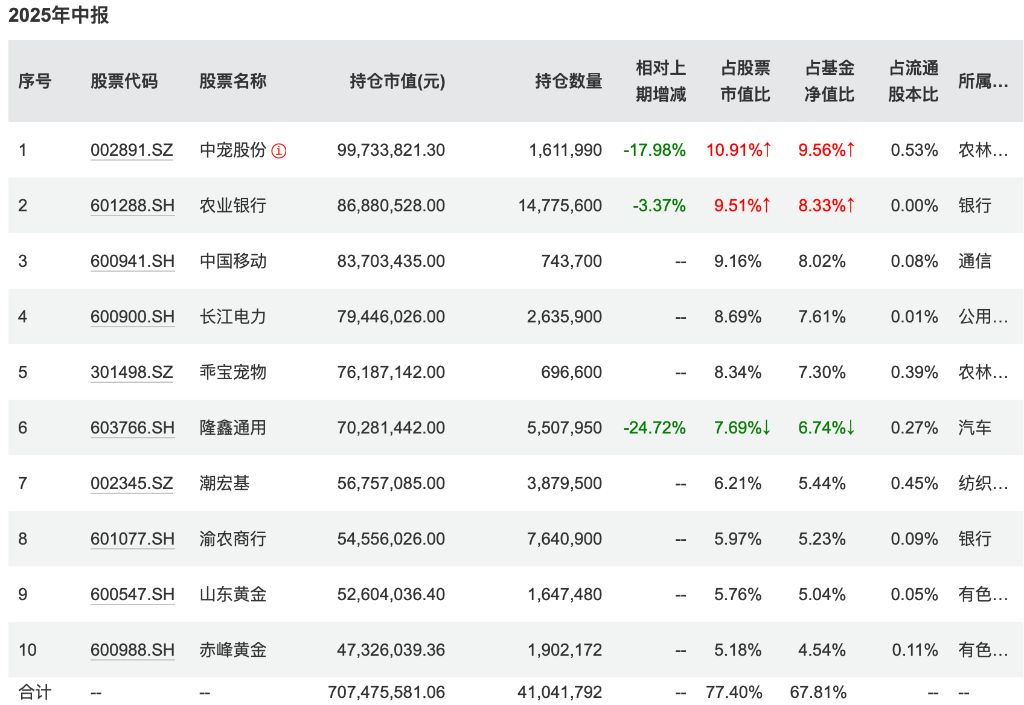The width and height of the screenshot is (1024, 705).
Task: Click total market value 707,475,581.06
Action: 387,692
